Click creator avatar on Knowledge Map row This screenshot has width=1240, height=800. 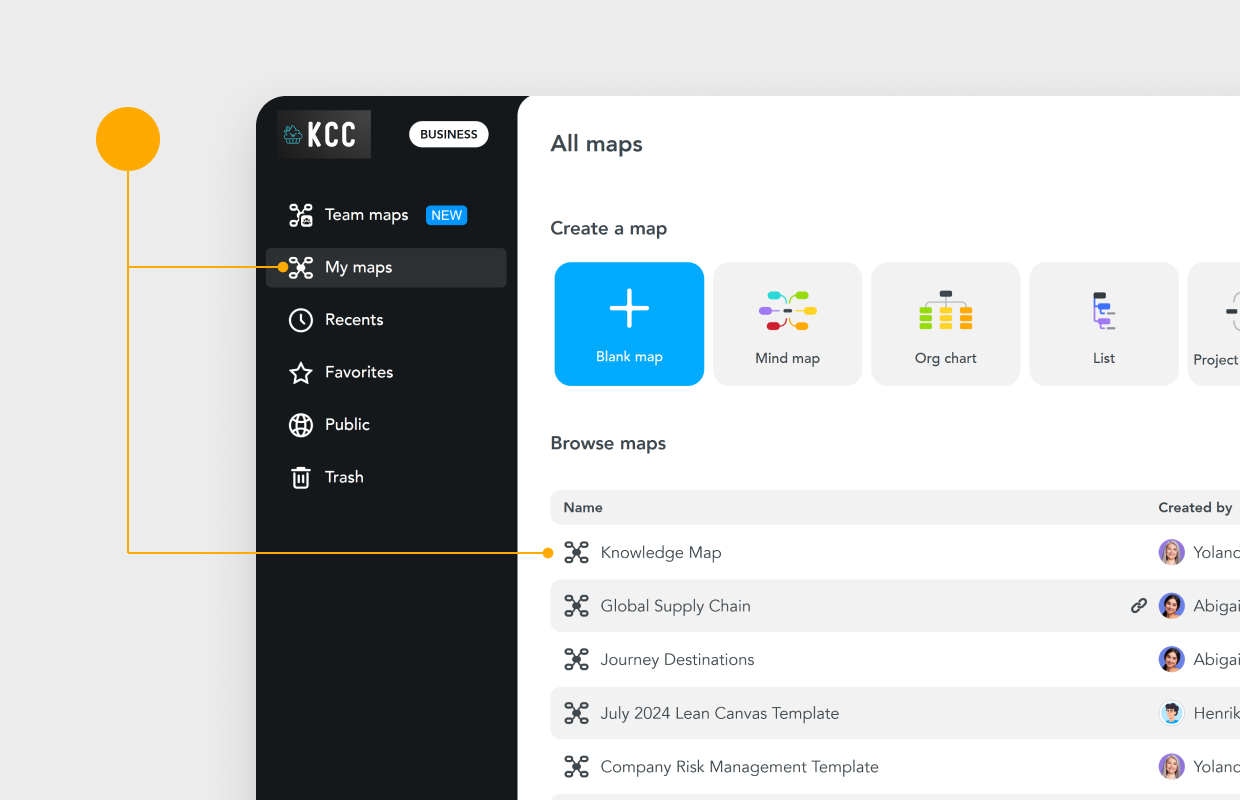point(1171,552)
